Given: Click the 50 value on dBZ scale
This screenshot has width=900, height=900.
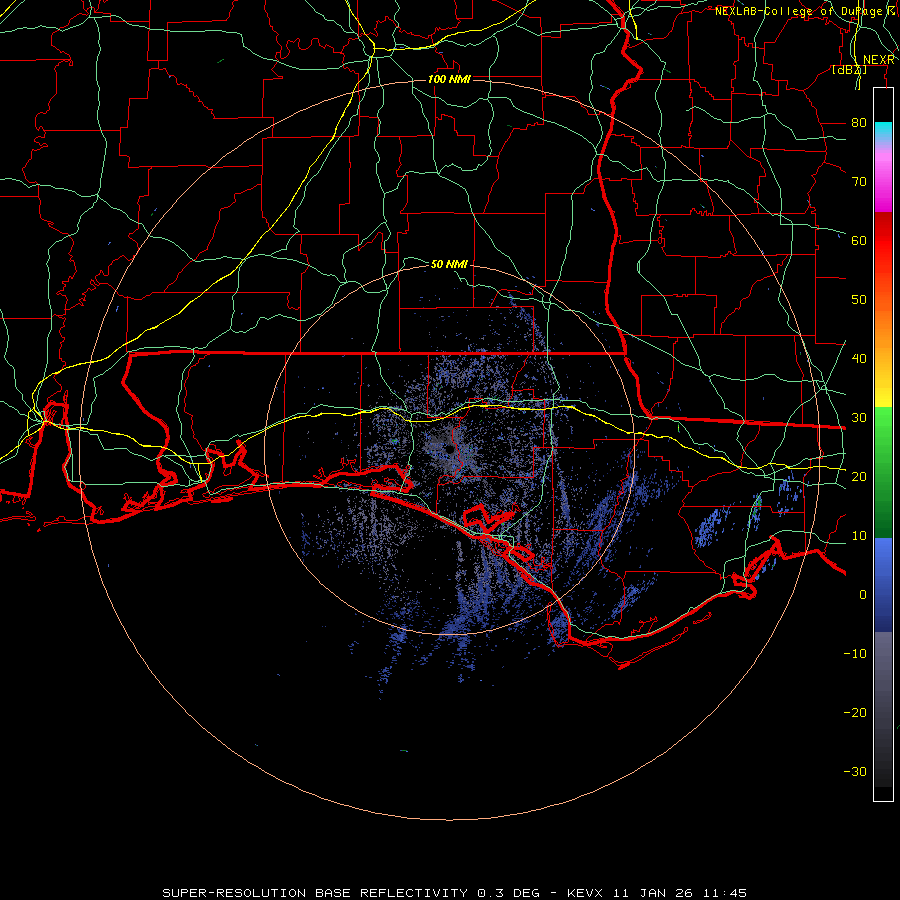Looking at the screenshot, I should tap(859, 300).
